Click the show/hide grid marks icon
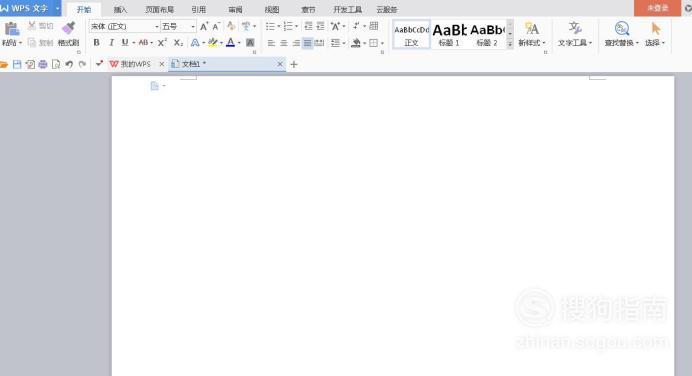692x376 pixels. tap(374, 26)
